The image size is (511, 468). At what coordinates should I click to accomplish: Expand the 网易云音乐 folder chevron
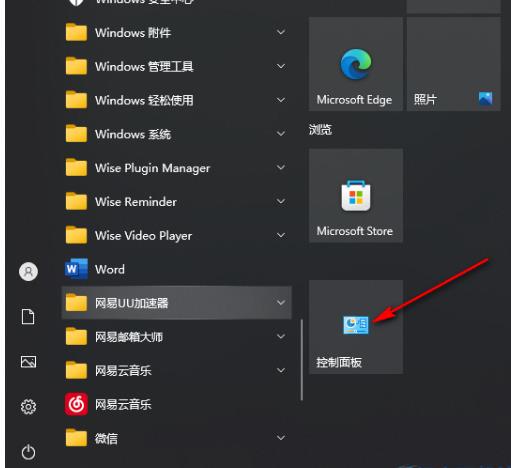coord(281,370)
